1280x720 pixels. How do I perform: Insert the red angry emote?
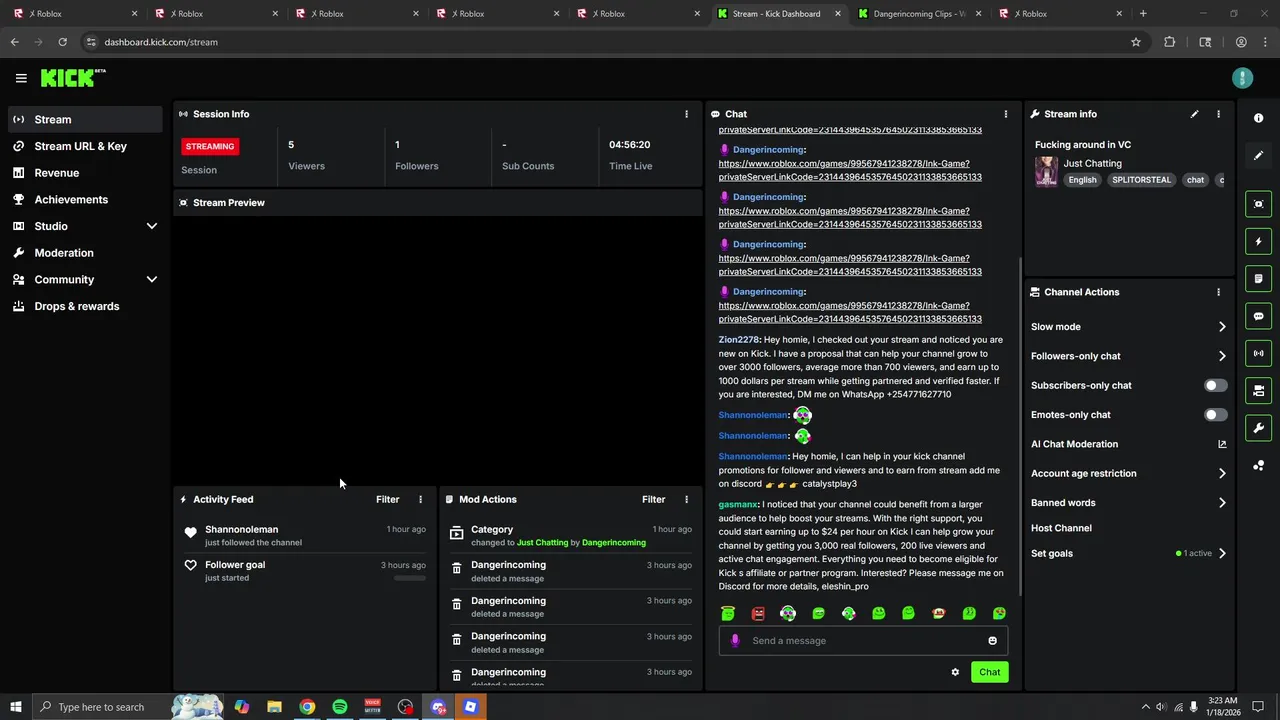click(x=758, y=613)
